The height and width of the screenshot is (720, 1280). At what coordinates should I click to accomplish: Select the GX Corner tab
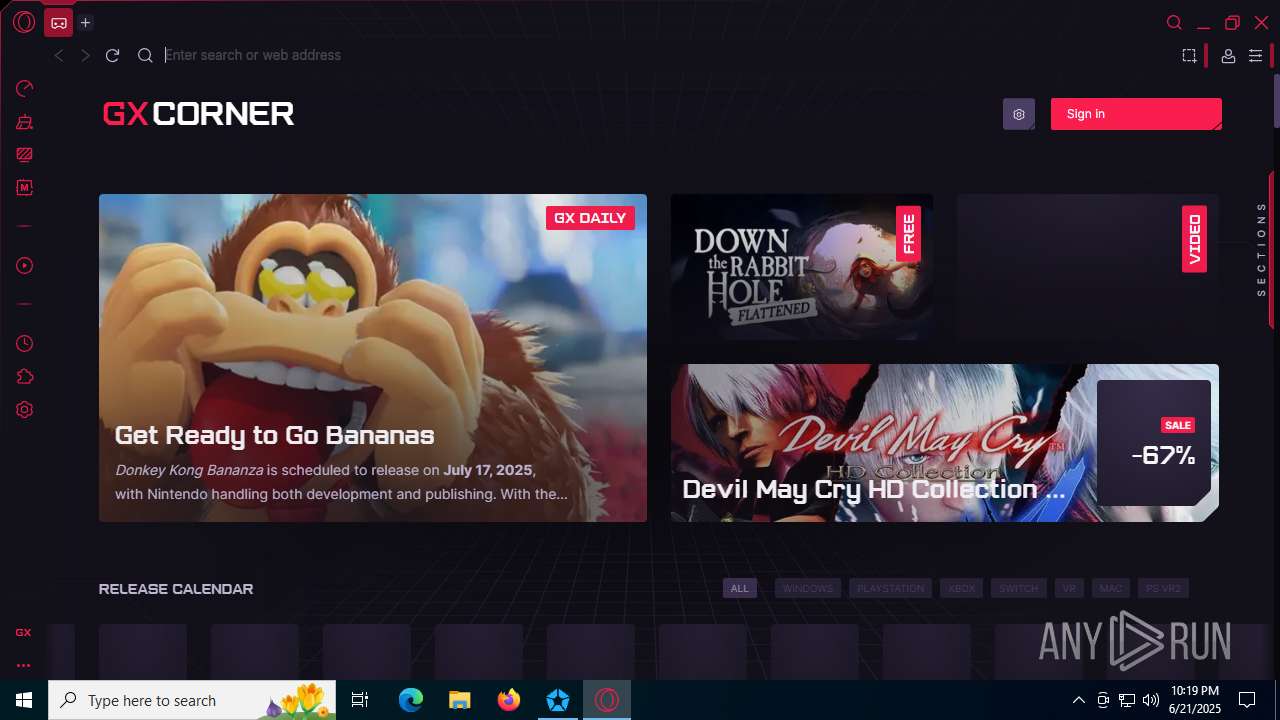(x=59, y=22)
